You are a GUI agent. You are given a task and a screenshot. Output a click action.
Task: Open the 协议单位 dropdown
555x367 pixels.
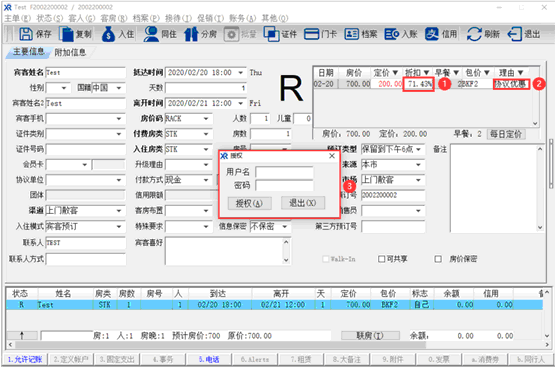[x=119, y=180]
